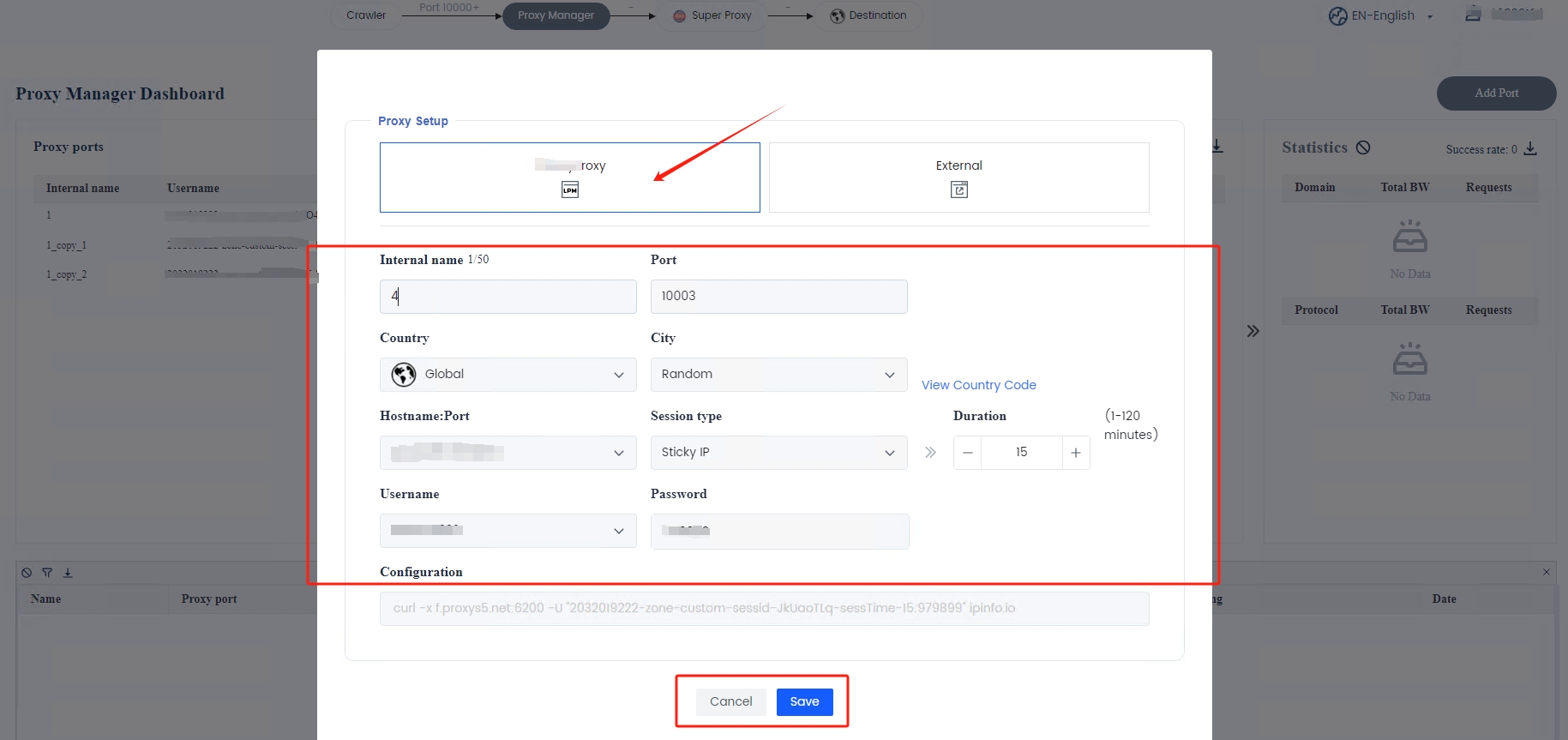Increase Duration with the plus button
The image size is (1568, 740).
pos(1075,453)
